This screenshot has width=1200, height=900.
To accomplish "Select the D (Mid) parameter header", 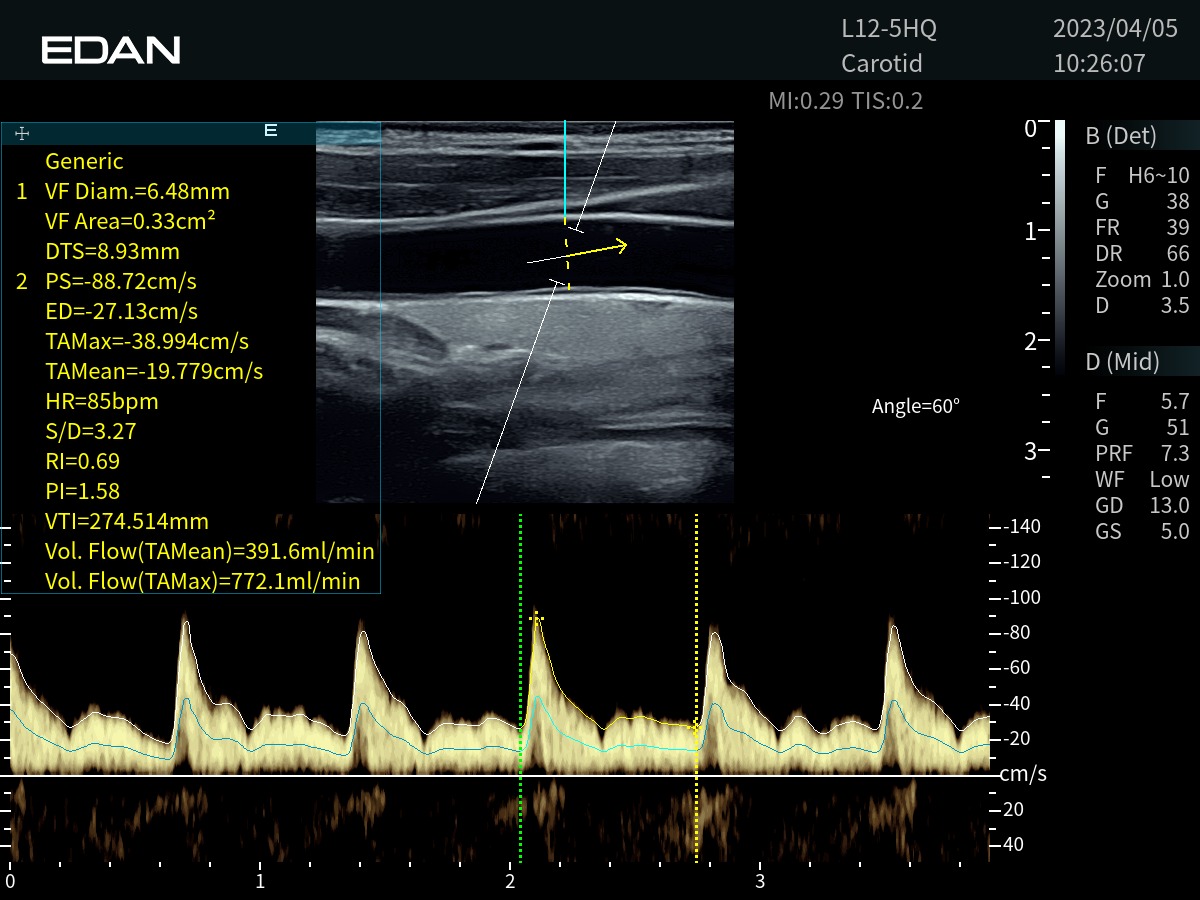I will point(1122,361).
